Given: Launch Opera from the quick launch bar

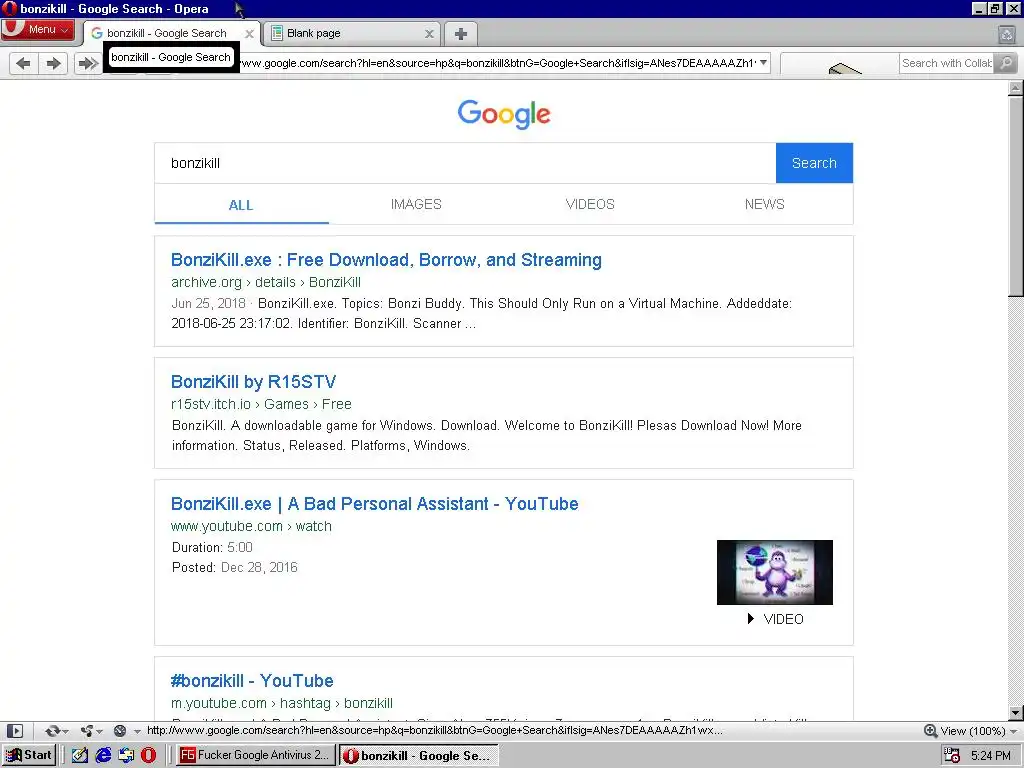Looking at the screenshot, I should 149,756.
